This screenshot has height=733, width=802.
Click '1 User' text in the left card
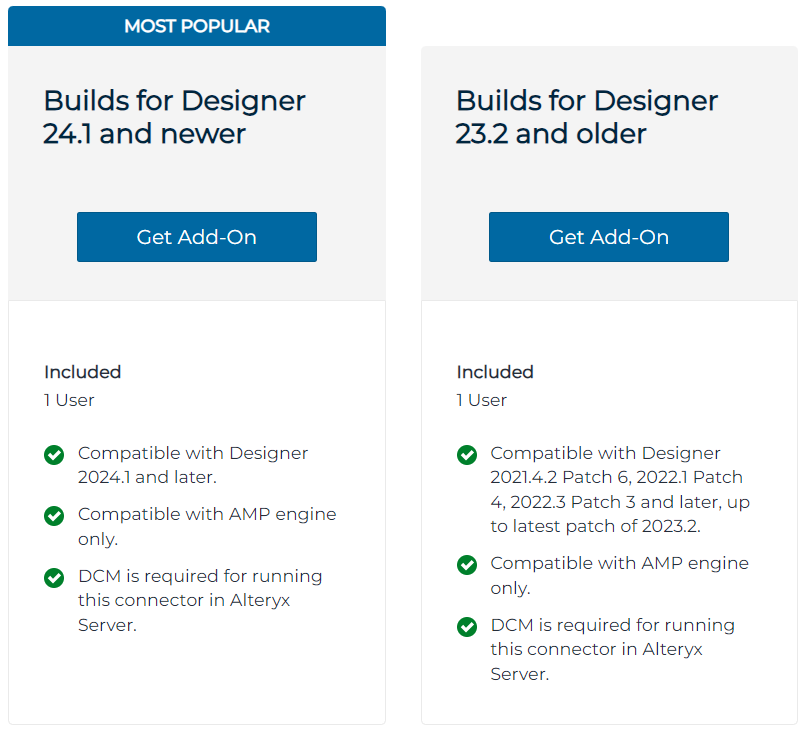coord(69,400)
